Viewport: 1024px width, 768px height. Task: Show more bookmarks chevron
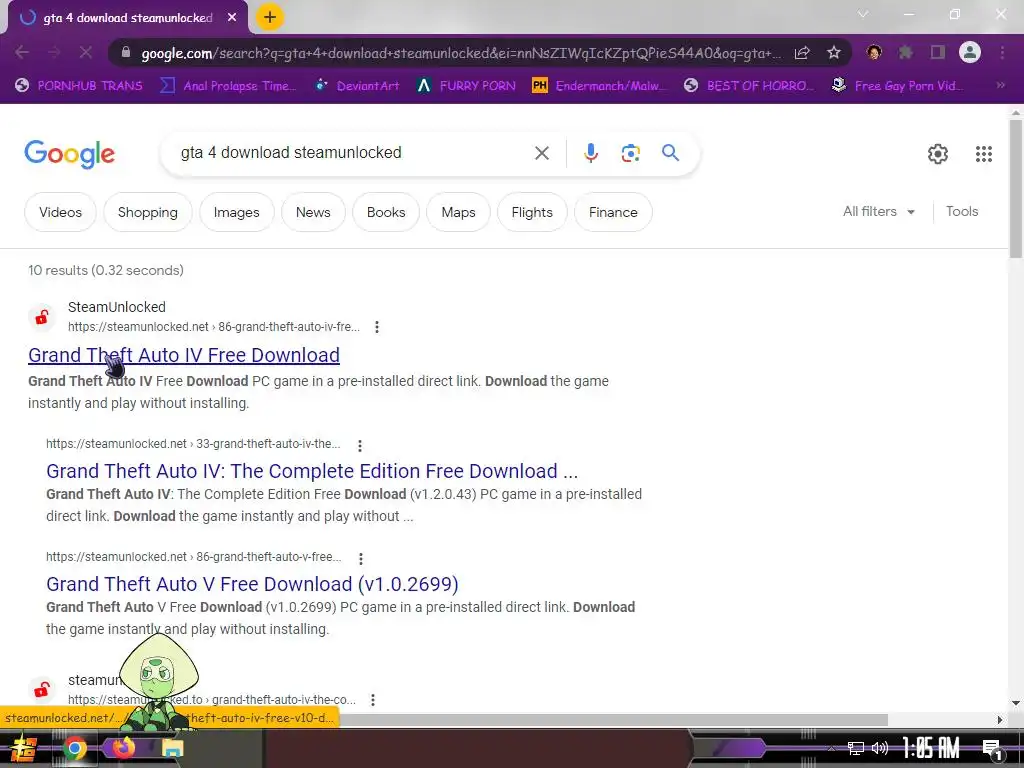pyautogui.click(x=1000, y=85)
